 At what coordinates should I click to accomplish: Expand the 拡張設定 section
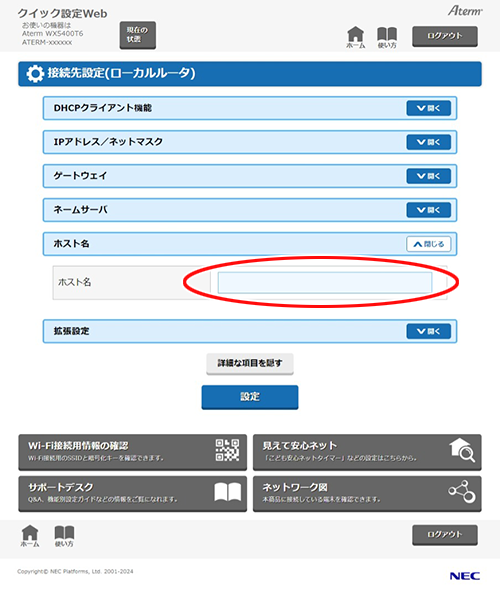(x=428, y=331)
